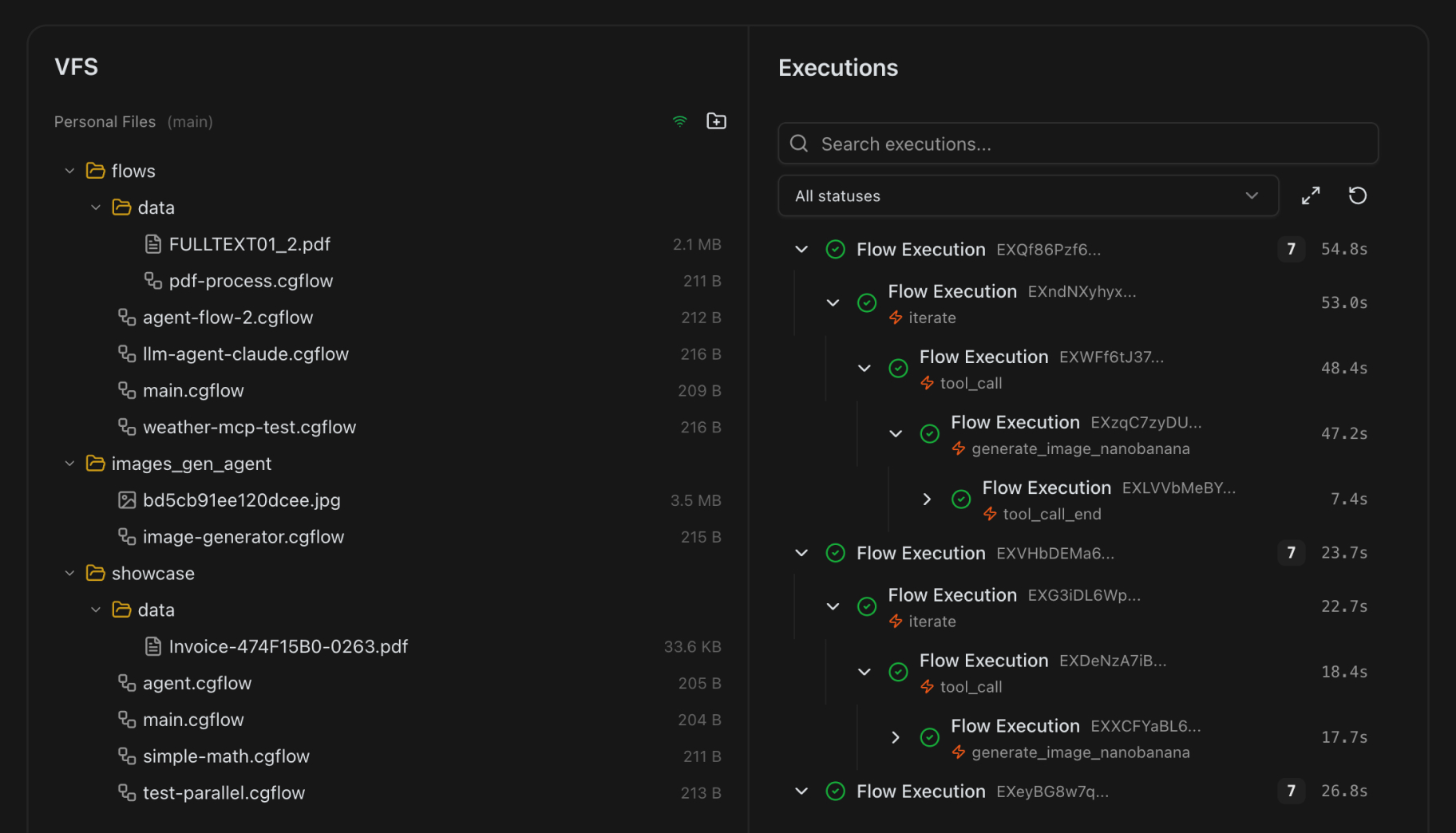Viewport: 1456px width, 833px height.
Task: Collapse the data folder under showcase
Action: tap(96, 610)
